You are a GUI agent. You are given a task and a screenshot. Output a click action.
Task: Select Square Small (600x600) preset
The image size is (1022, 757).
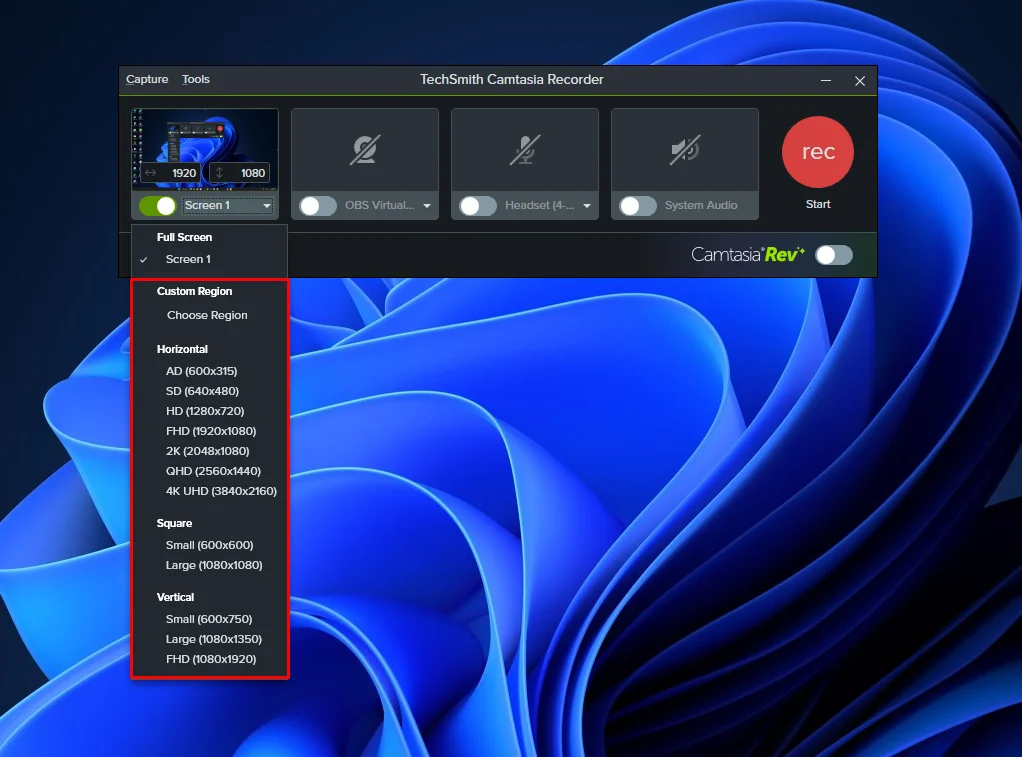[x=209, y=545]
